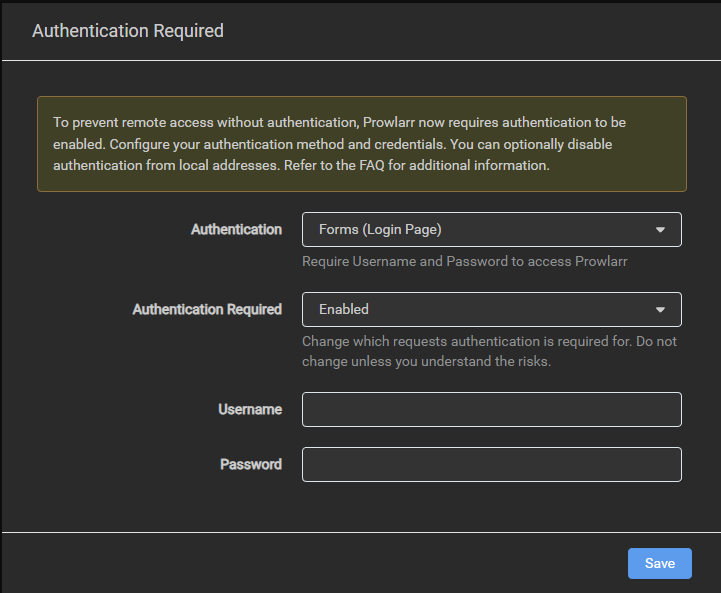The width and height of the screenshot is (721, 593).
Task: Click the 'Username' field label
Action: pos(250,409)
